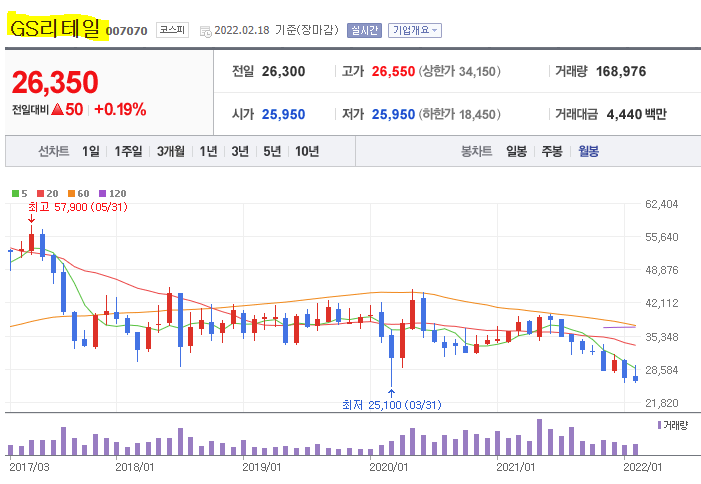Click the stock code 007070
The width and height of the screenshot is (701, 484).
click(127, 31)
